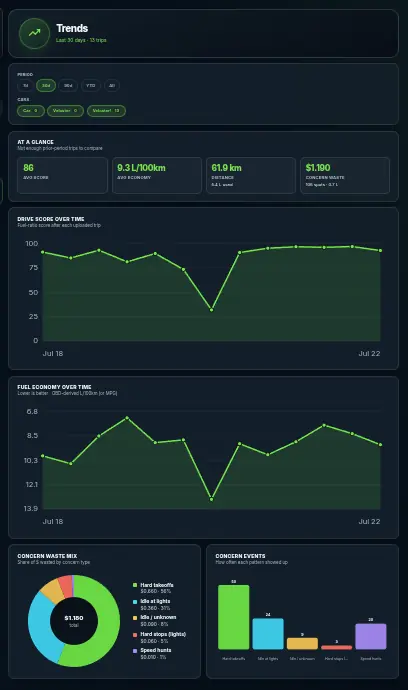
Task: Click the yellow Idle / unknown donut segment
Action: point(52,591)
